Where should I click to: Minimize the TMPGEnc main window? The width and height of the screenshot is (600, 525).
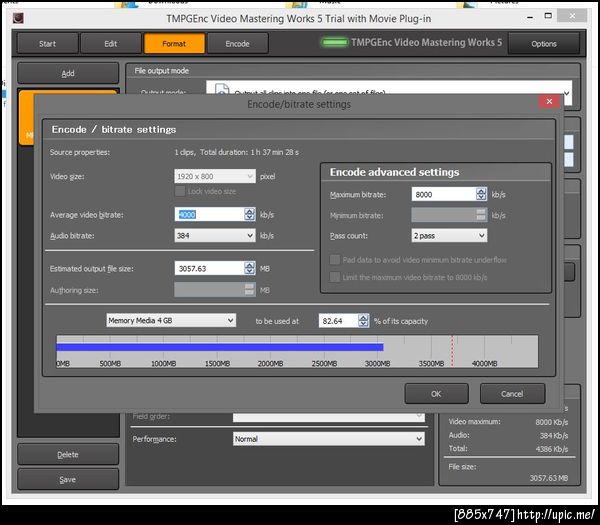[530, 17]
